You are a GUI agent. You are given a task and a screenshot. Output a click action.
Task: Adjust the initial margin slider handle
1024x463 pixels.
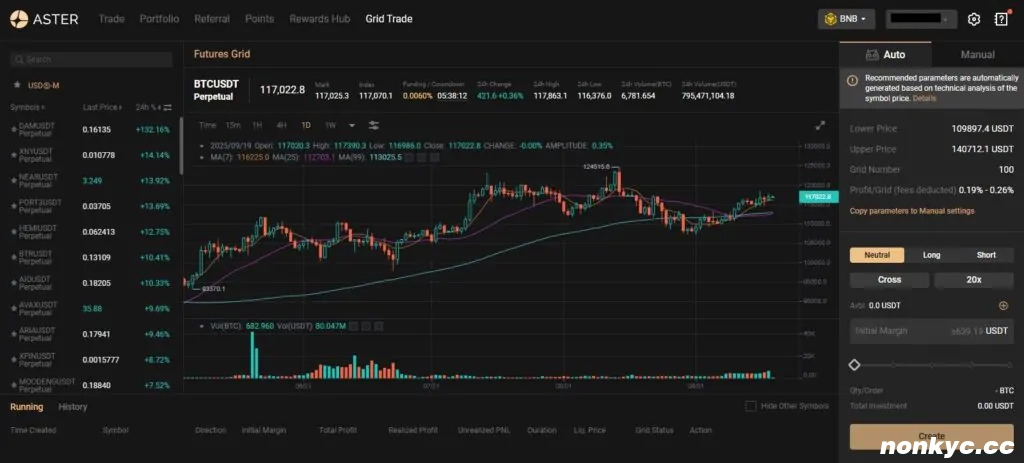click(x=854, y=365)
